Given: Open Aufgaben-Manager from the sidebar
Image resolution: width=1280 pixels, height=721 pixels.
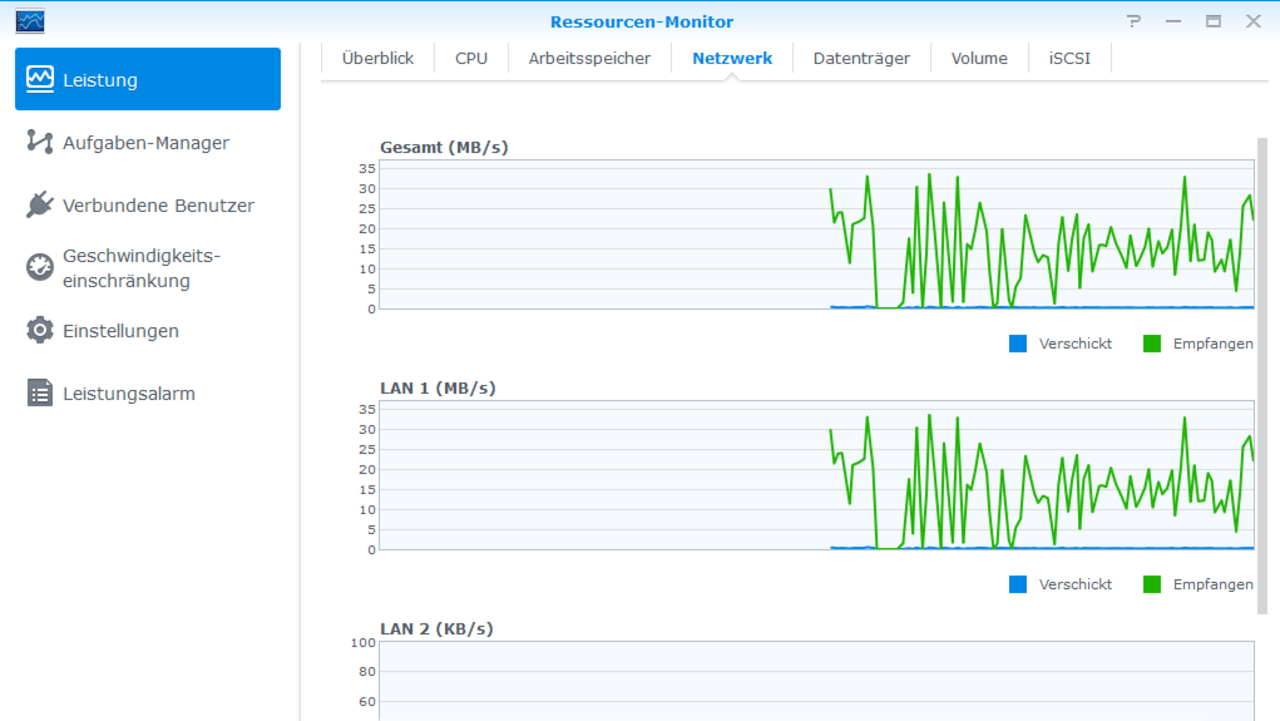Looking at the screenshot, I should coord(148,142).
